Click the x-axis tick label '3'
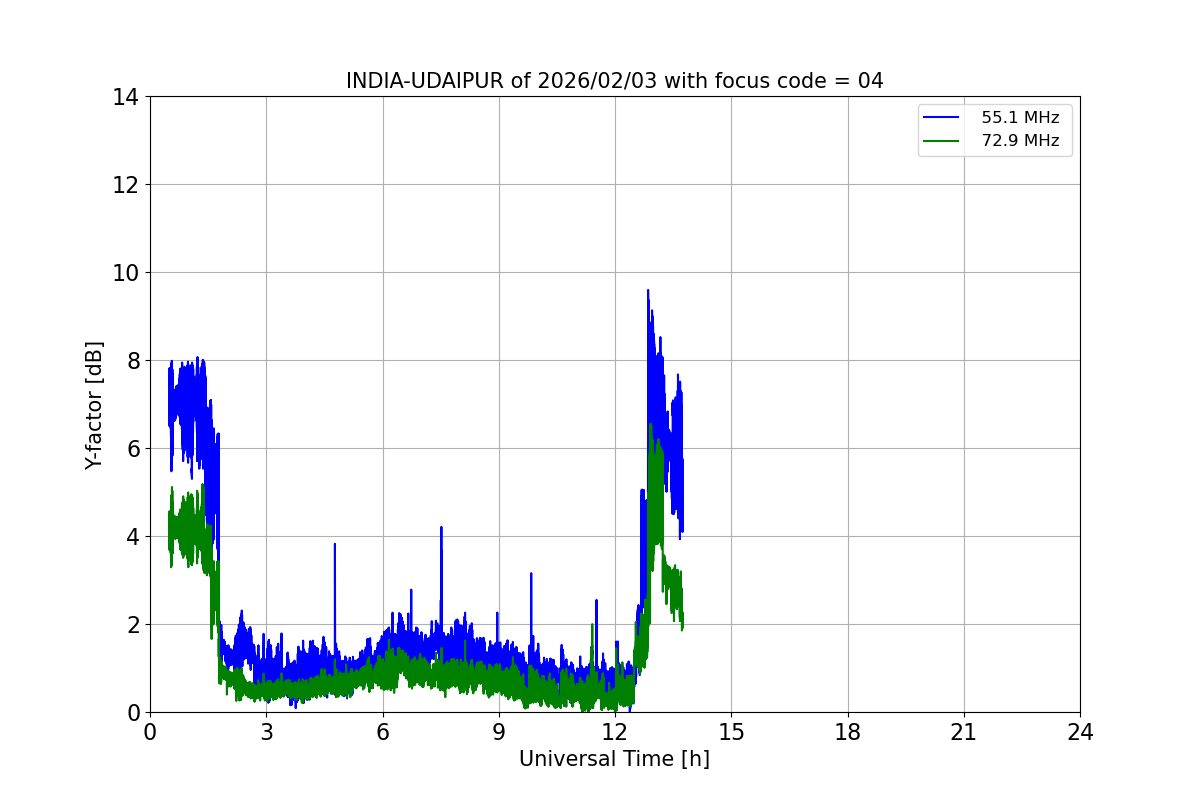 click(266, 732)
